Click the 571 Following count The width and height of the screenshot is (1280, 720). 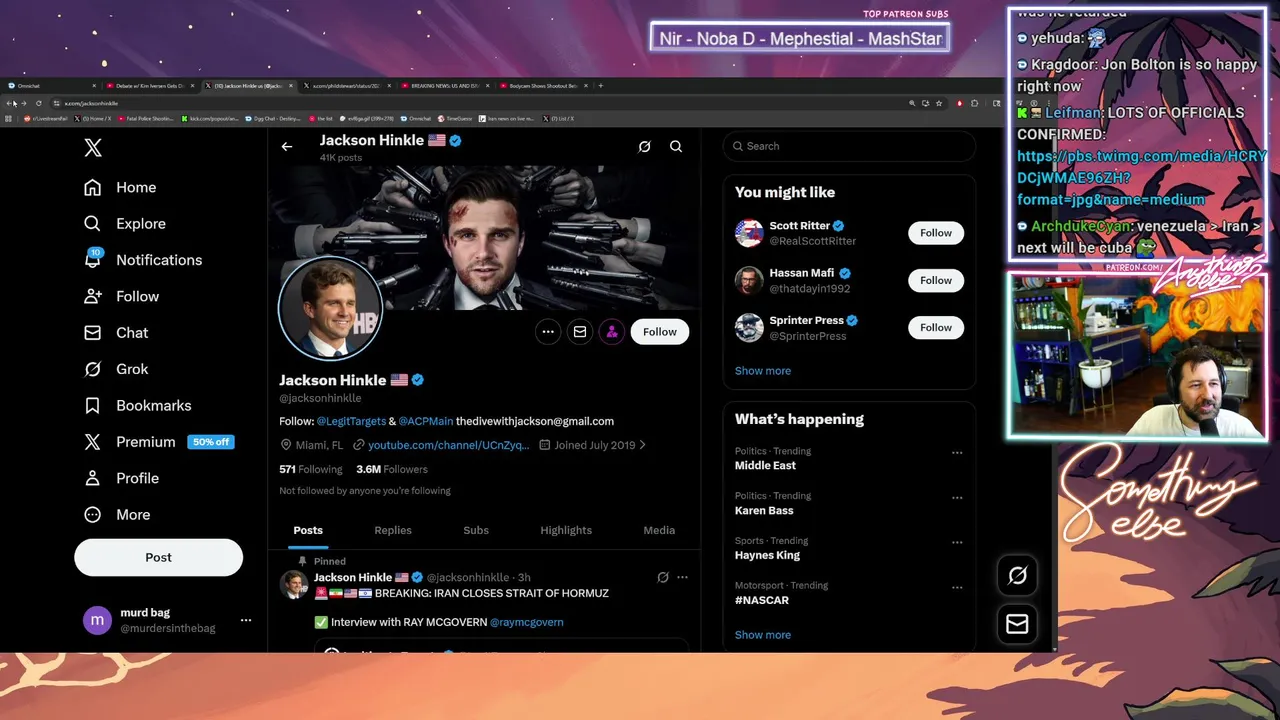[x=311, y=469]
